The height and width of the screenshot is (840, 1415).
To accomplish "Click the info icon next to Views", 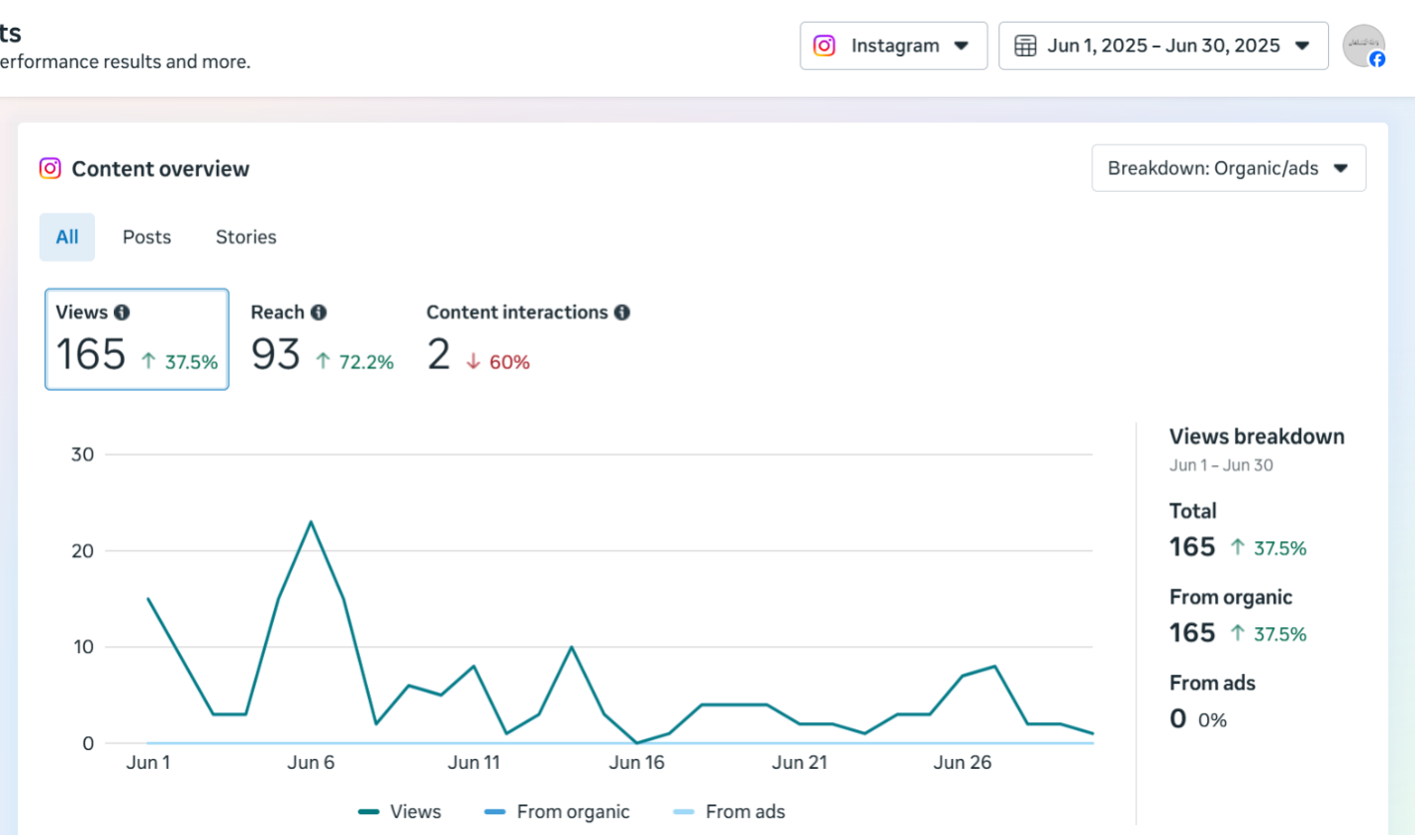I will (x=122, y=313).
